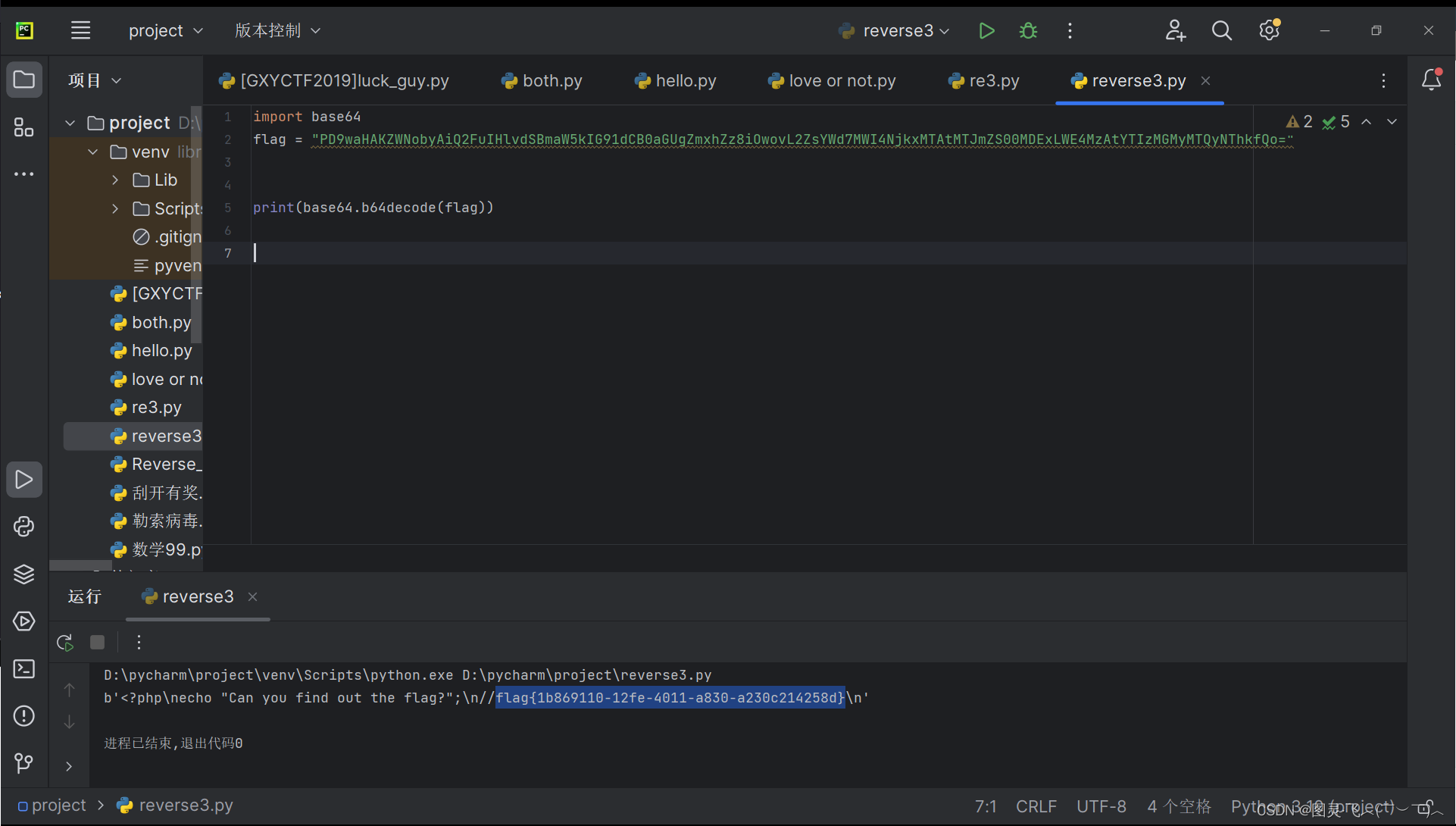Open Python Packages tool window
Viewport: 1456px width, 826px height.
click(x=24, y=527)
